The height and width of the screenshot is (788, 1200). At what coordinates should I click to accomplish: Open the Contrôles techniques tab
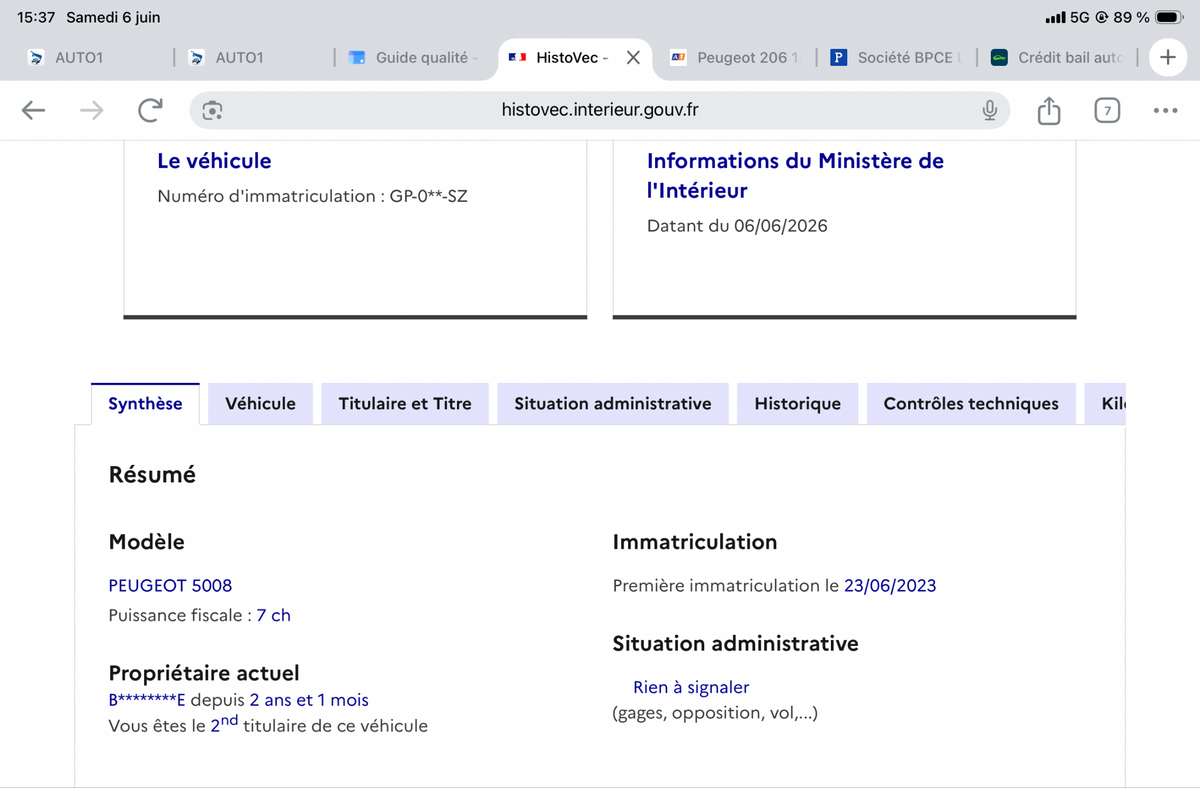[971, 404]
